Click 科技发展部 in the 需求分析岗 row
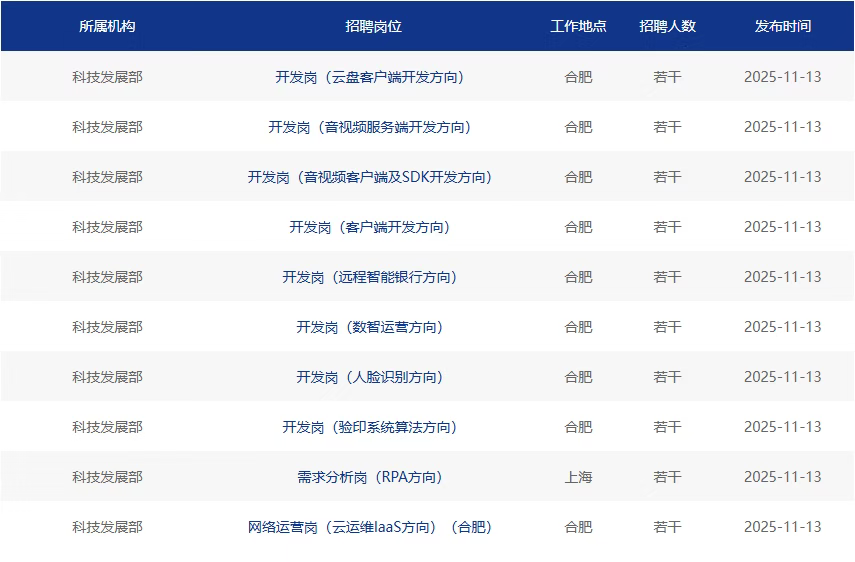 pyautogui.click(x=107, y=477)
